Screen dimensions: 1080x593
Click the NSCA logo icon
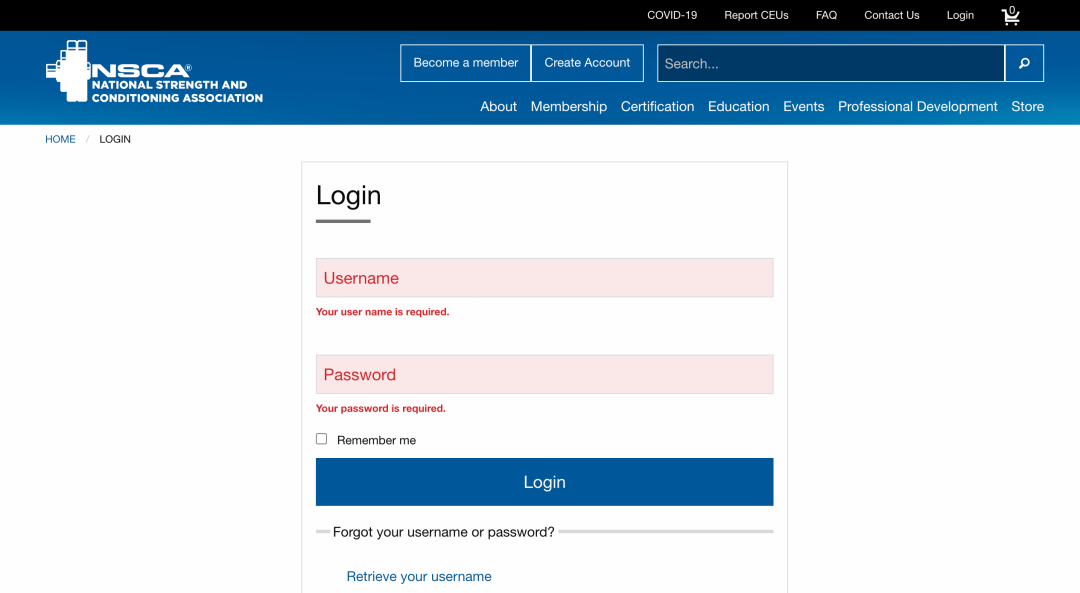click(70, 71)
